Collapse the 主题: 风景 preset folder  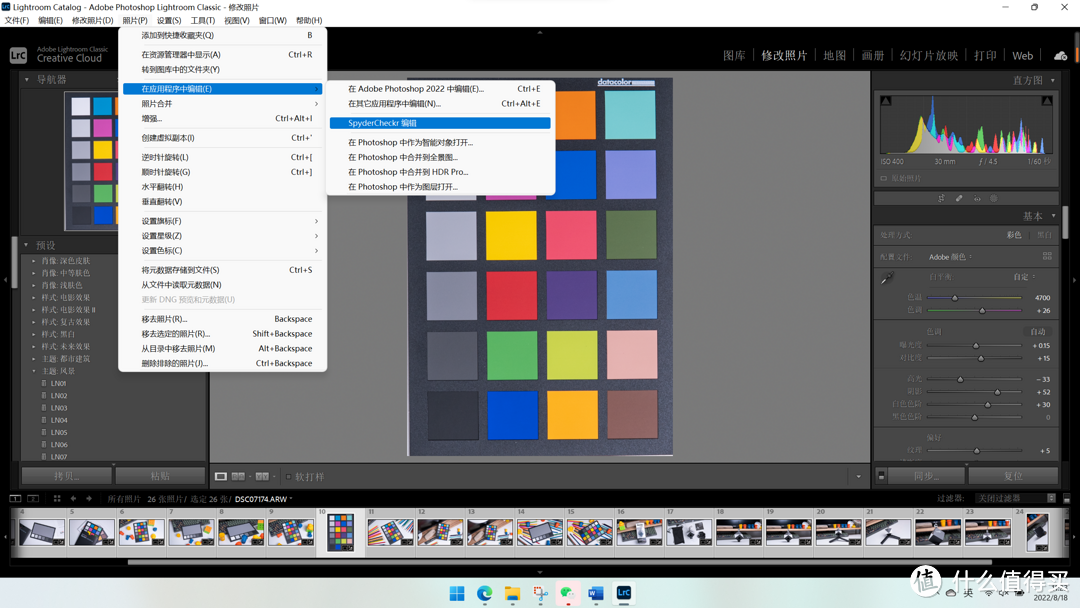(34, 371)
